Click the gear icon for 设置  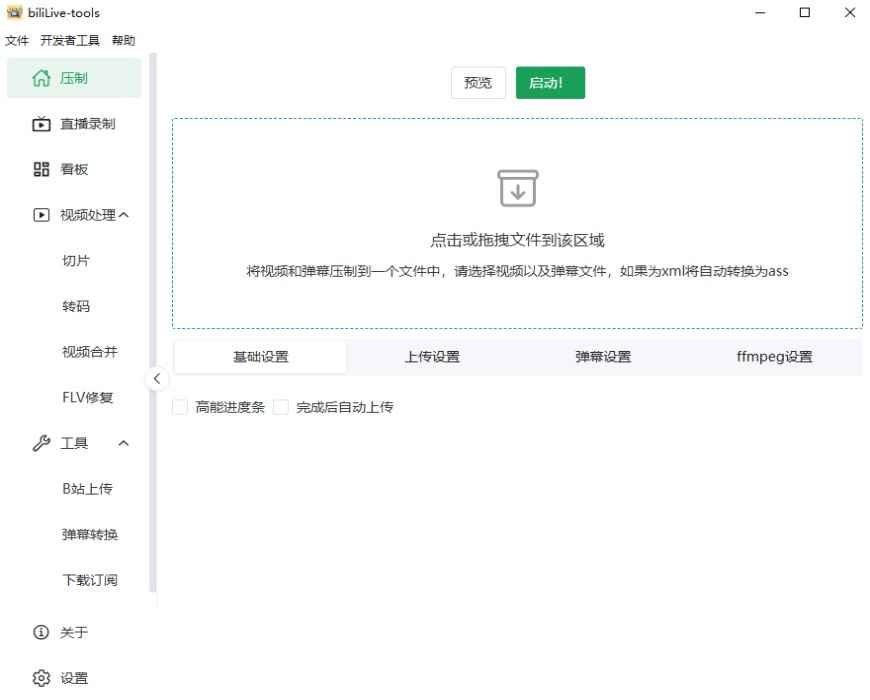pos(41,678)
